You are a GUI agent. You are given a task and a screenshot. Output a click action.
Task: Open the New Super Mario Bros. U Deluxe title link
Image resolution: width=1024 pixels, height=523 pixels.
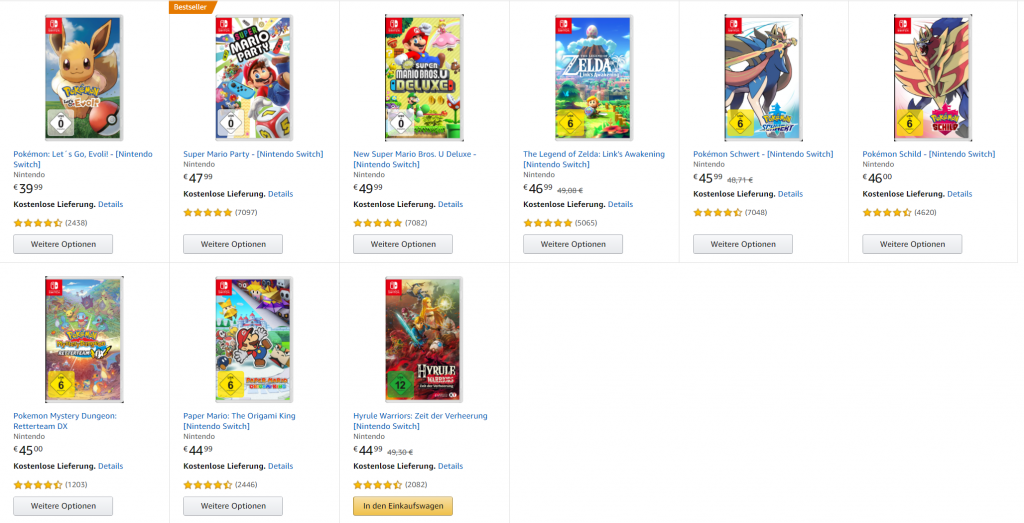pyautogui.click(x=414, y=154)
